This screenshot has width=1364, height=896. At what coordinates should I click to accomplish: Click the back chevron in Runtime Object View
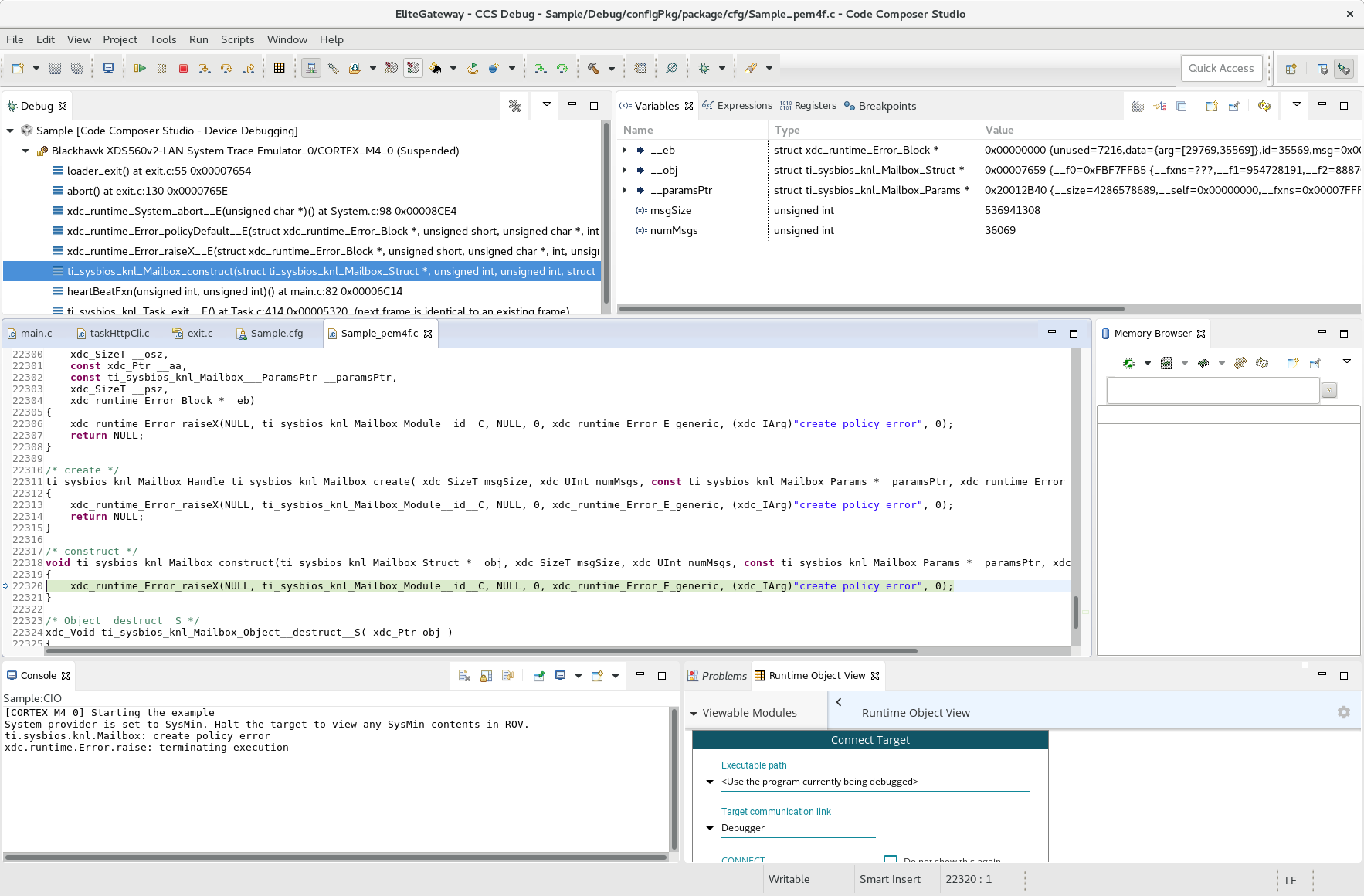tap(839, 702)
